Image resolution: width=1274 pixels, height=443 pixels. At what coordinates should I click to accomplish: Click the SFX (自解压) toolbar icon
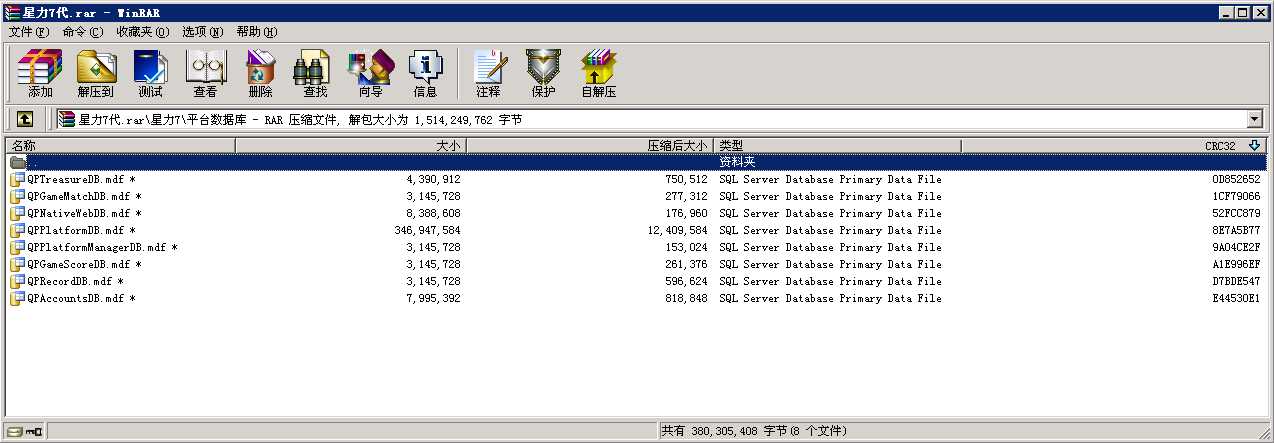599,74
